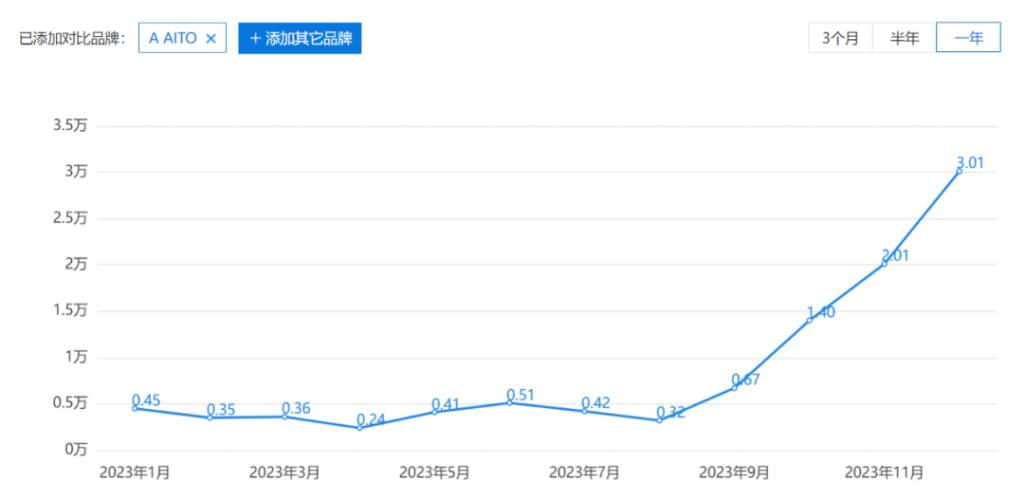Click the 2.01 data point for November
The image size is (1024, 501).
[884, 263]
